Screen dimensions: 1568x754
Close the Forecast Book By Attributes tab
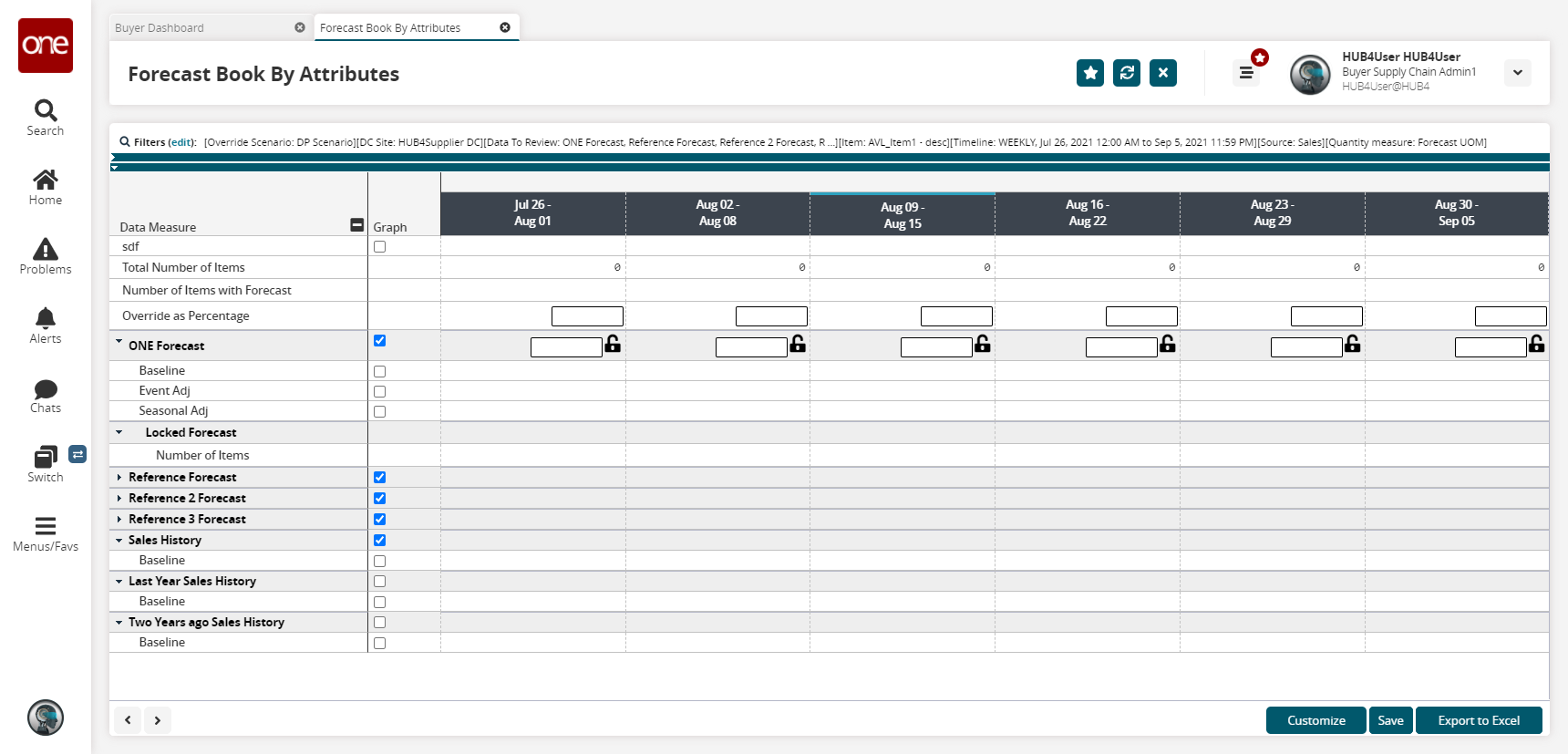pos(505,27)
